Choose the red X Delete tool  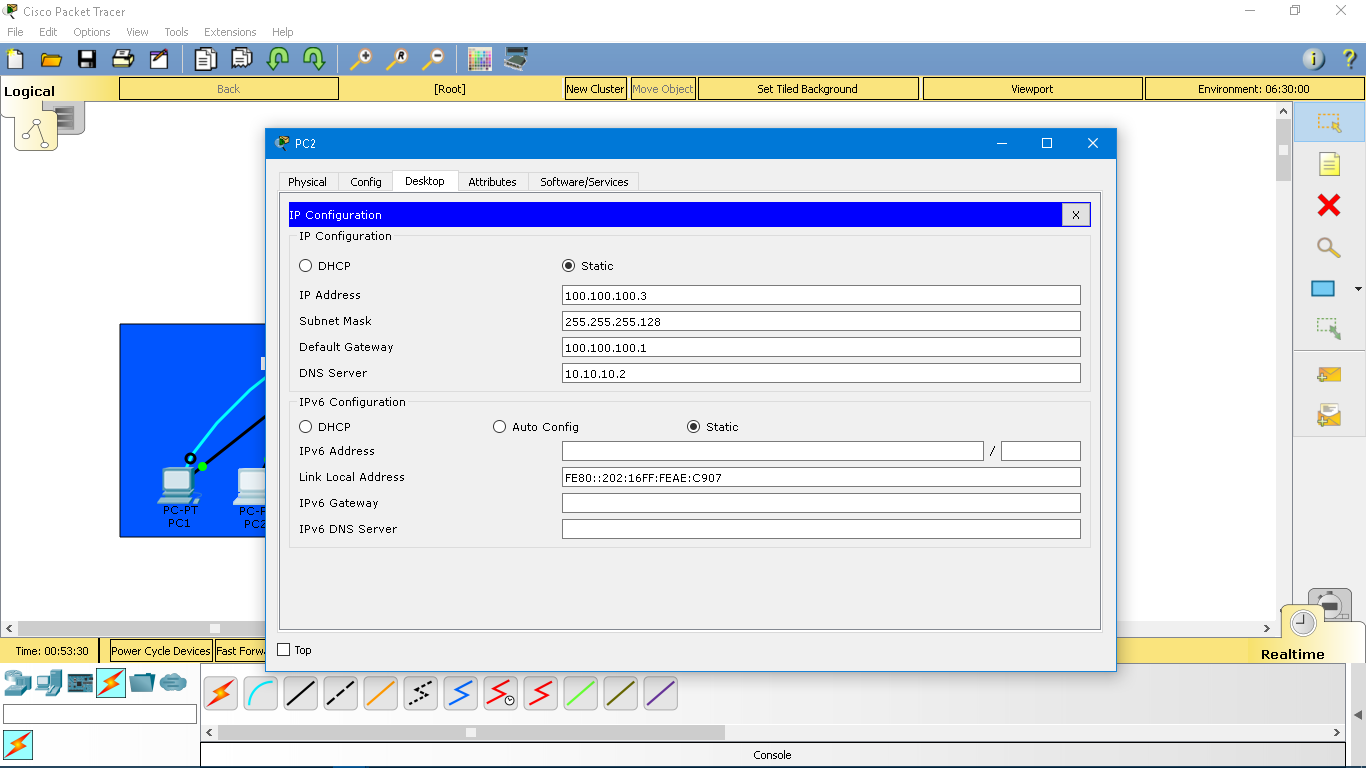[x=1329, y=205]
